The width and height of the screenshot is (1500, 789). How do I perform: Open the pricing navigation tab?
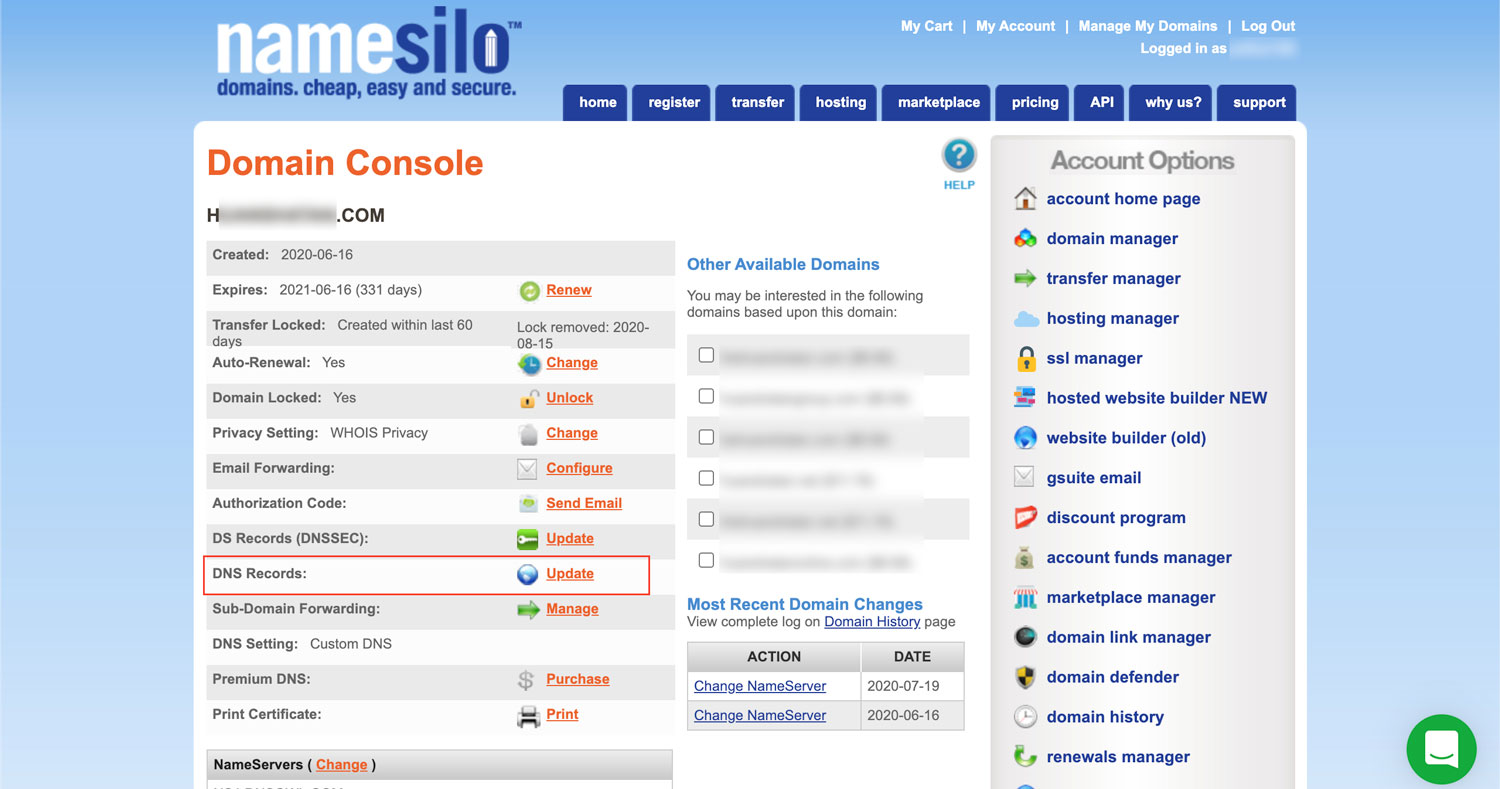point(1034,102)
